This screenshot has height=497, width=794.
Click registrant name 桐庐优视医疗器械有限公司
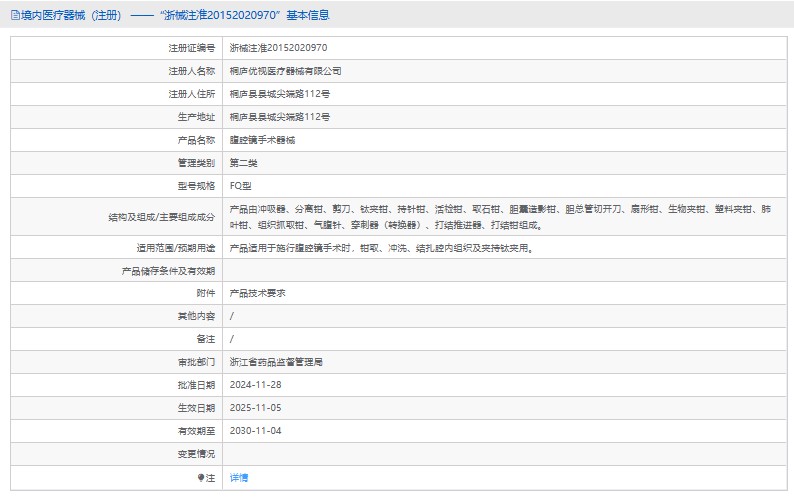285,71
